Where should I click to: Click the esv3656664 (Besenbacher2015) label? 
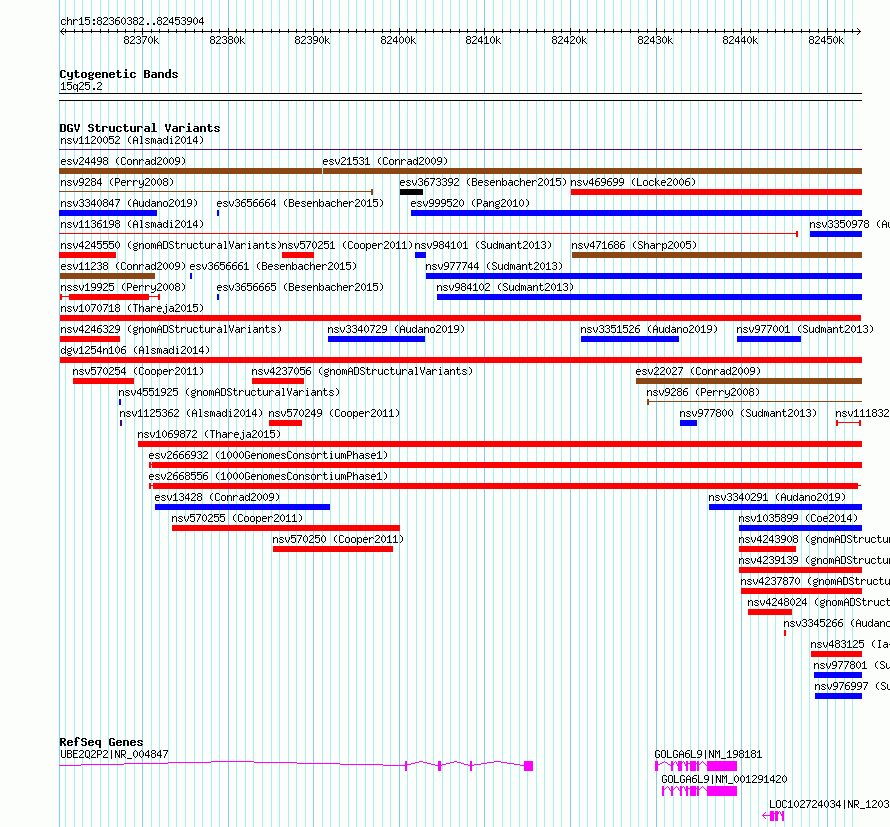click(300, 203)
